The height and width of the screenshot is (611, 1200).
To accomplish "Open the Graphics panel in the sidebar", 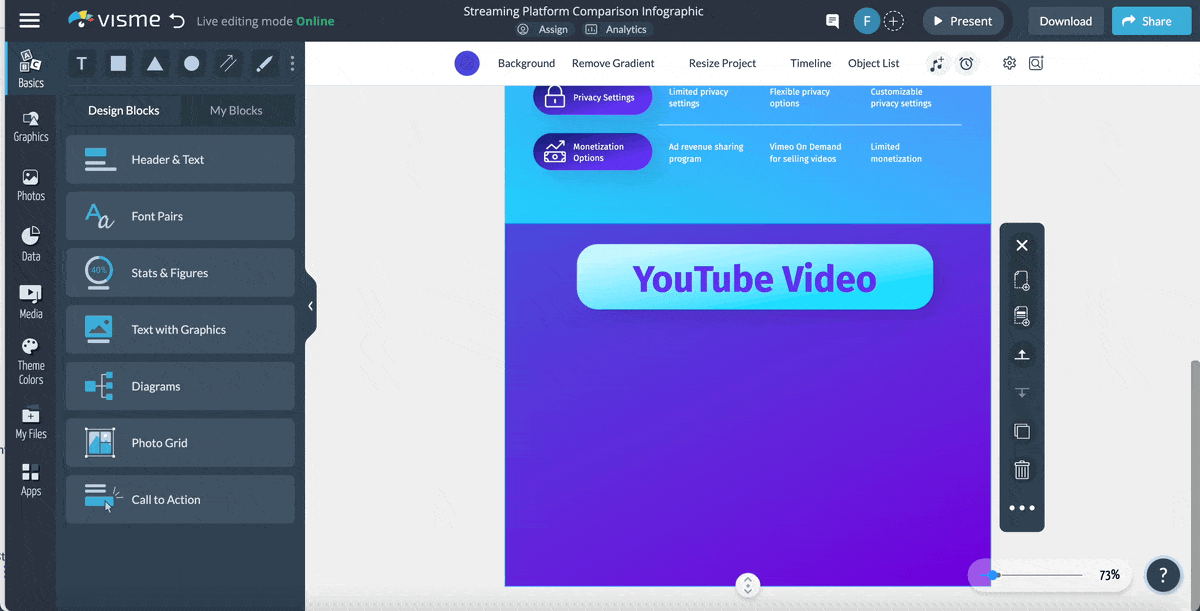I will pos(30,125).
